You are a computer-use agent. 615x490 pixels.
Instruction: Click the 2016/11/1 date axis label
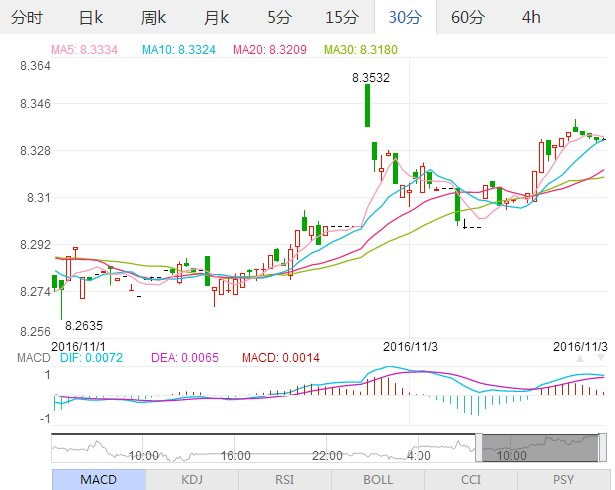[x=78, y=346]
